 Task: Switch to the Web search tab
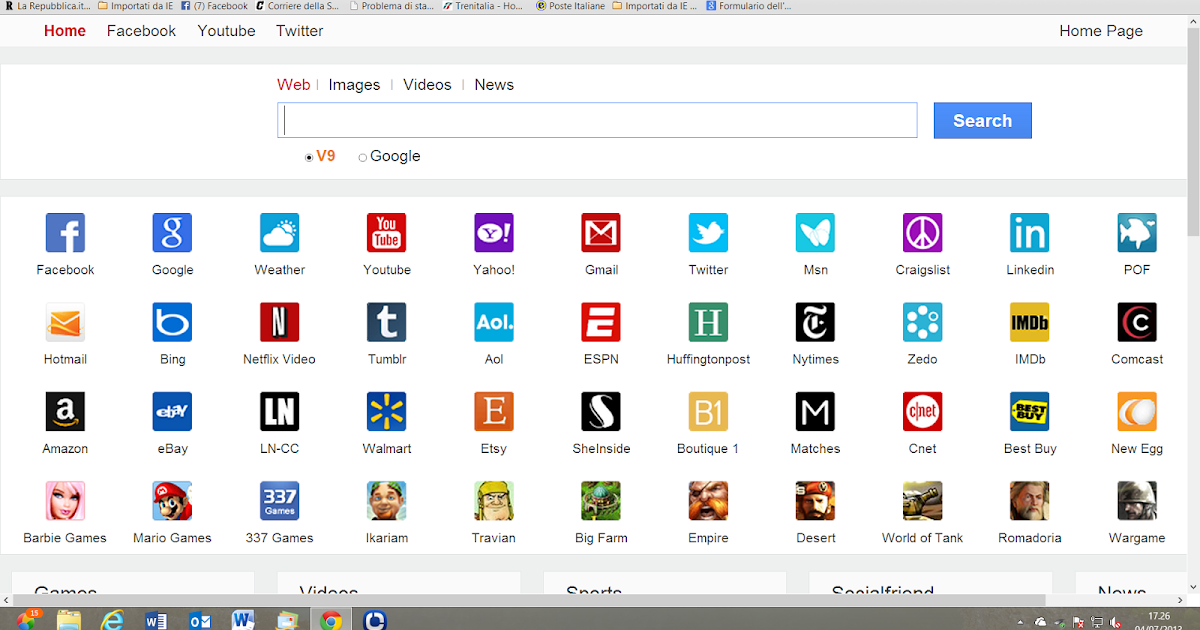click(x=293, y=85)
